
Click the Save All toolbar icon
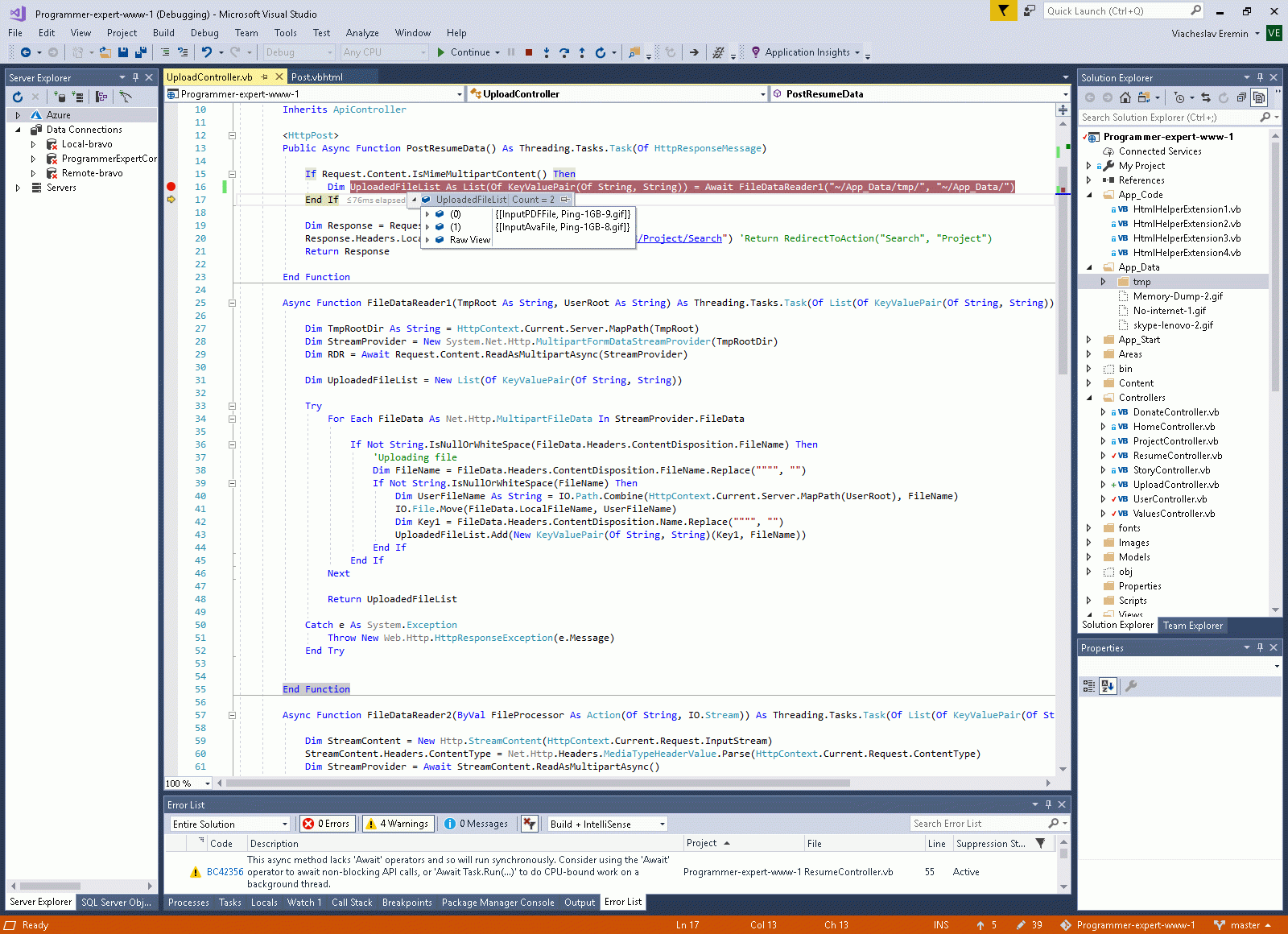coord(141,52)
